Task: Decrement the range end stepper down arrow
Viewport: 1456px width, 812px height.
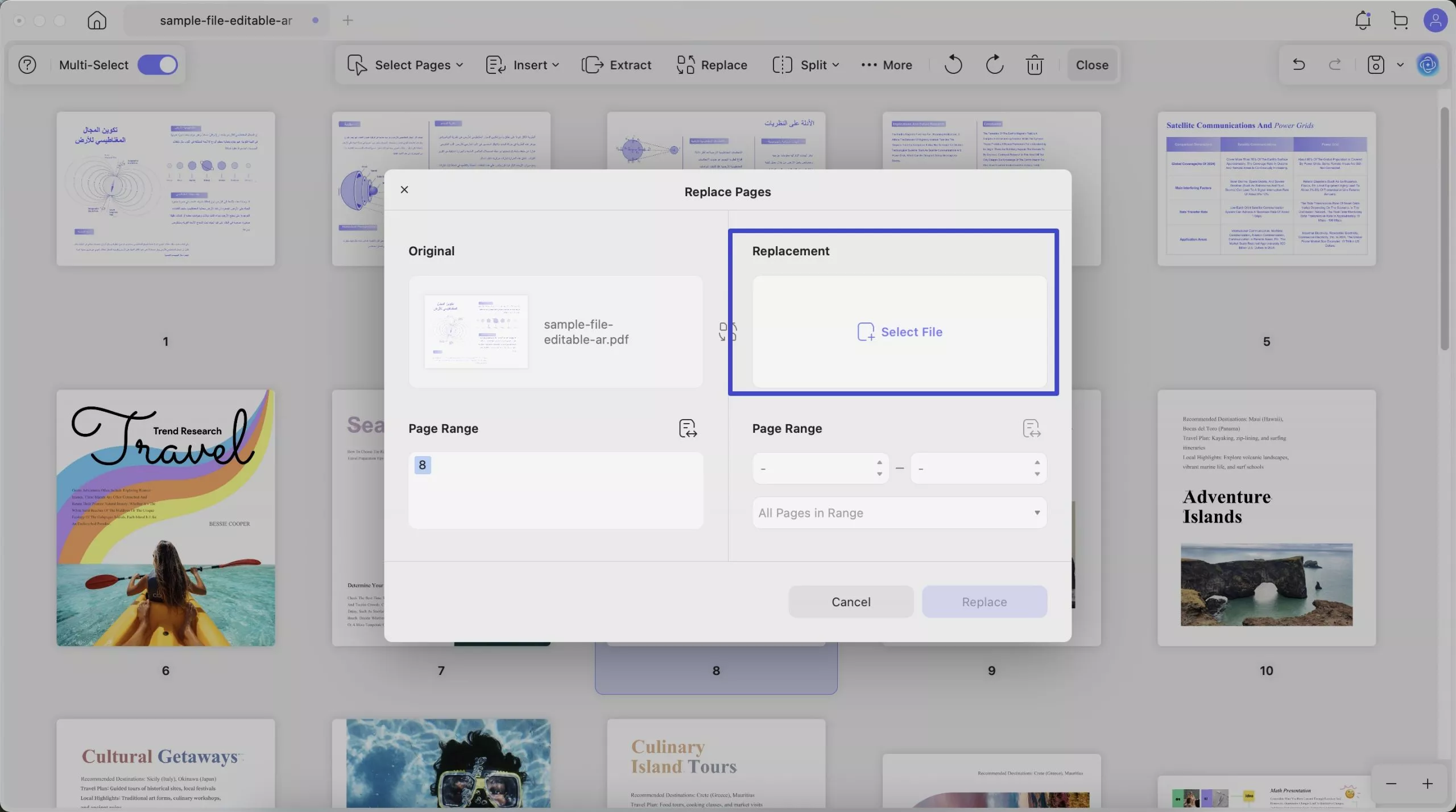Action: [x=1037, y=474]
